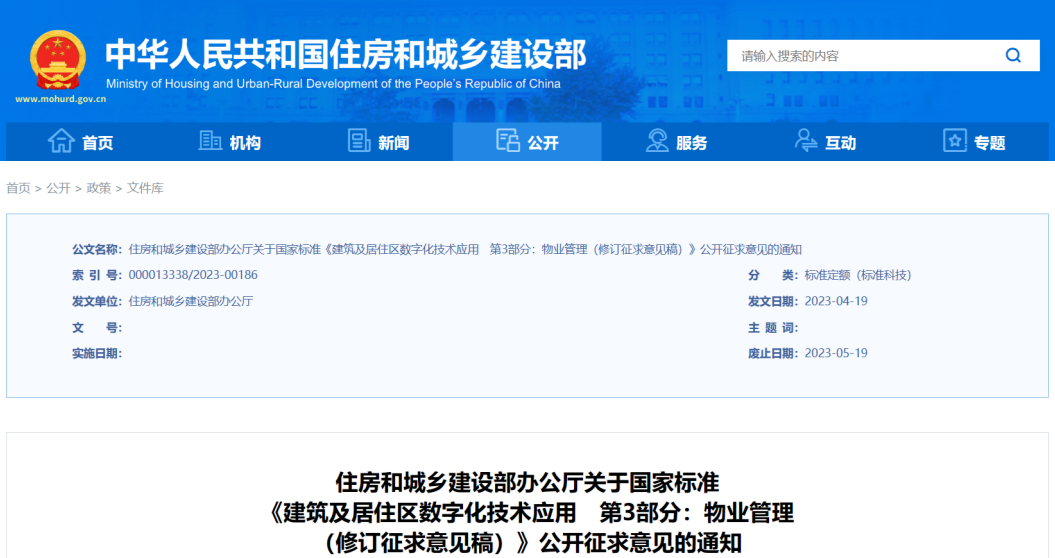1055x558 pixels.
Task: Click the document icon for 公开
Action: click(508, 141)
